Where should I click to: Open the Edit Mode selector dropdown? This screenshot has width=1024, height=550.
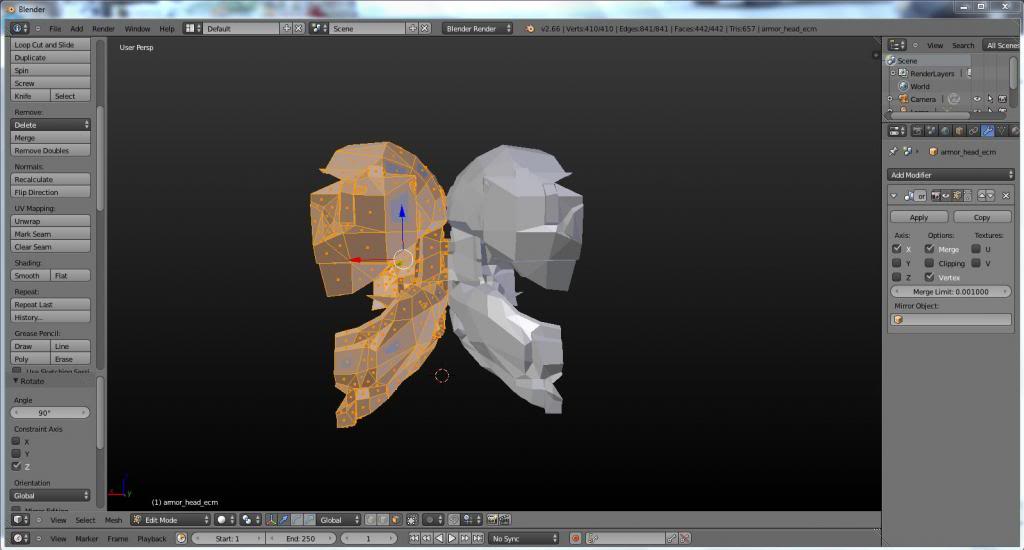(x=170, y=520)
